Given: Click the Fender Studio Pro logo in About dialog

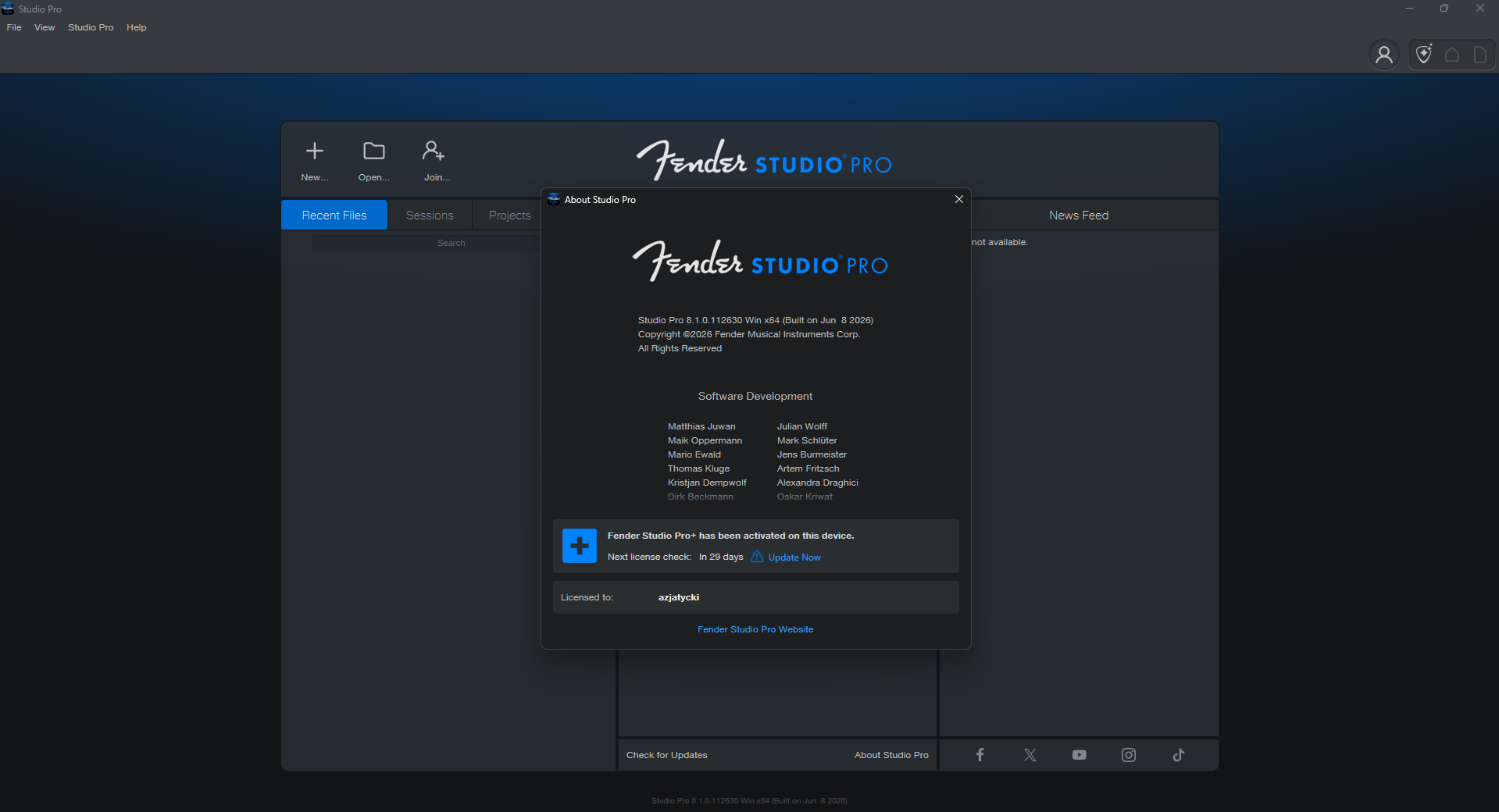Looking at the screenshot, I should (760, 261).
